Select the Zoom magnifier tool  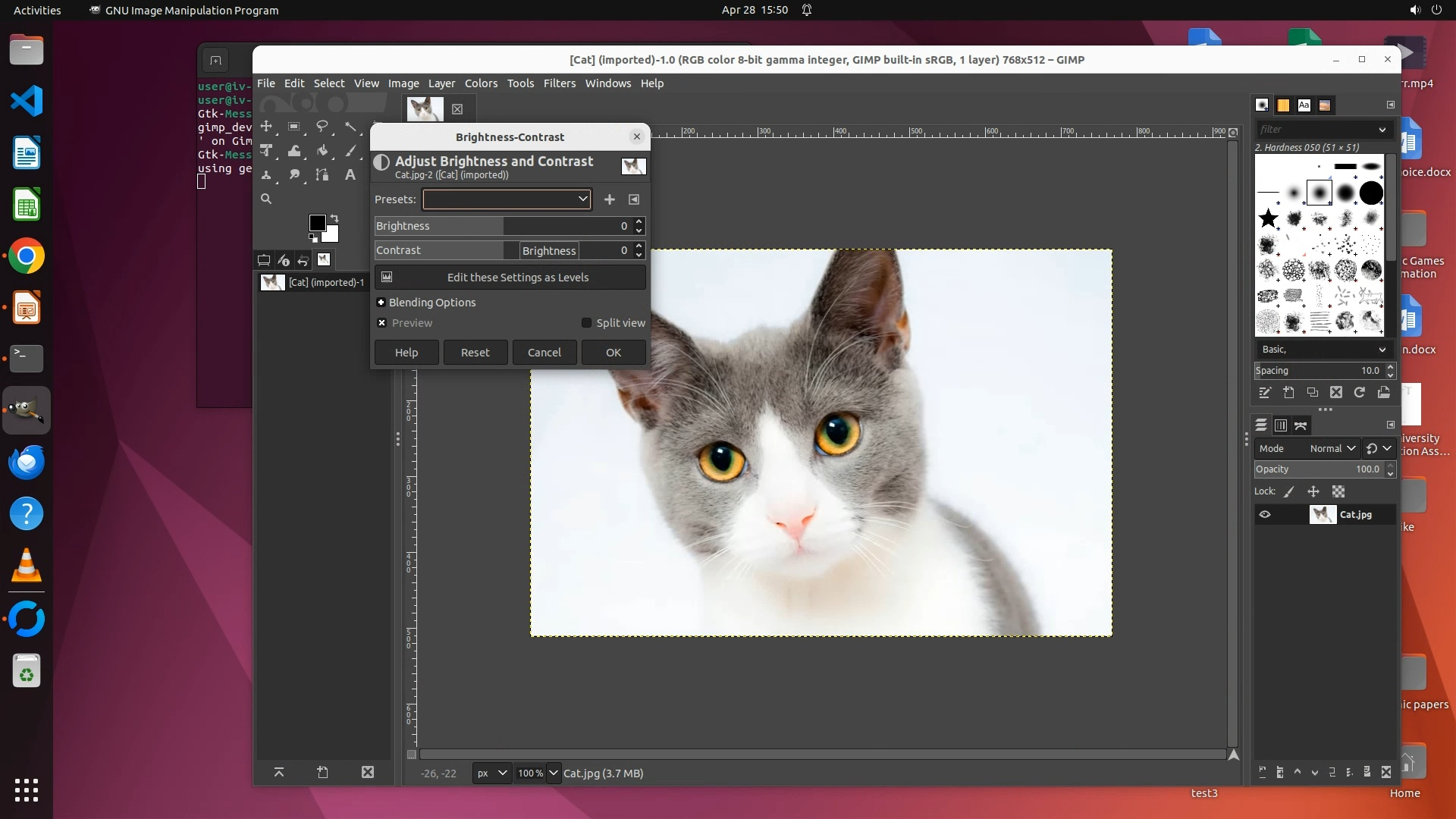tap(266, 199)
